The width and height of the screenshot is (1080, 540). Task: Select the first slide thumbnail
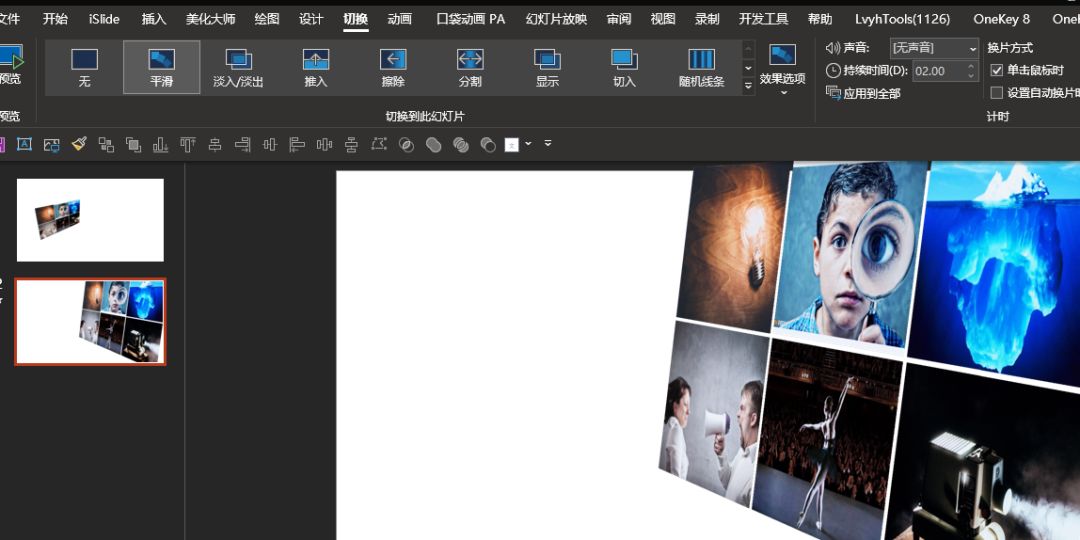[90, 220]
